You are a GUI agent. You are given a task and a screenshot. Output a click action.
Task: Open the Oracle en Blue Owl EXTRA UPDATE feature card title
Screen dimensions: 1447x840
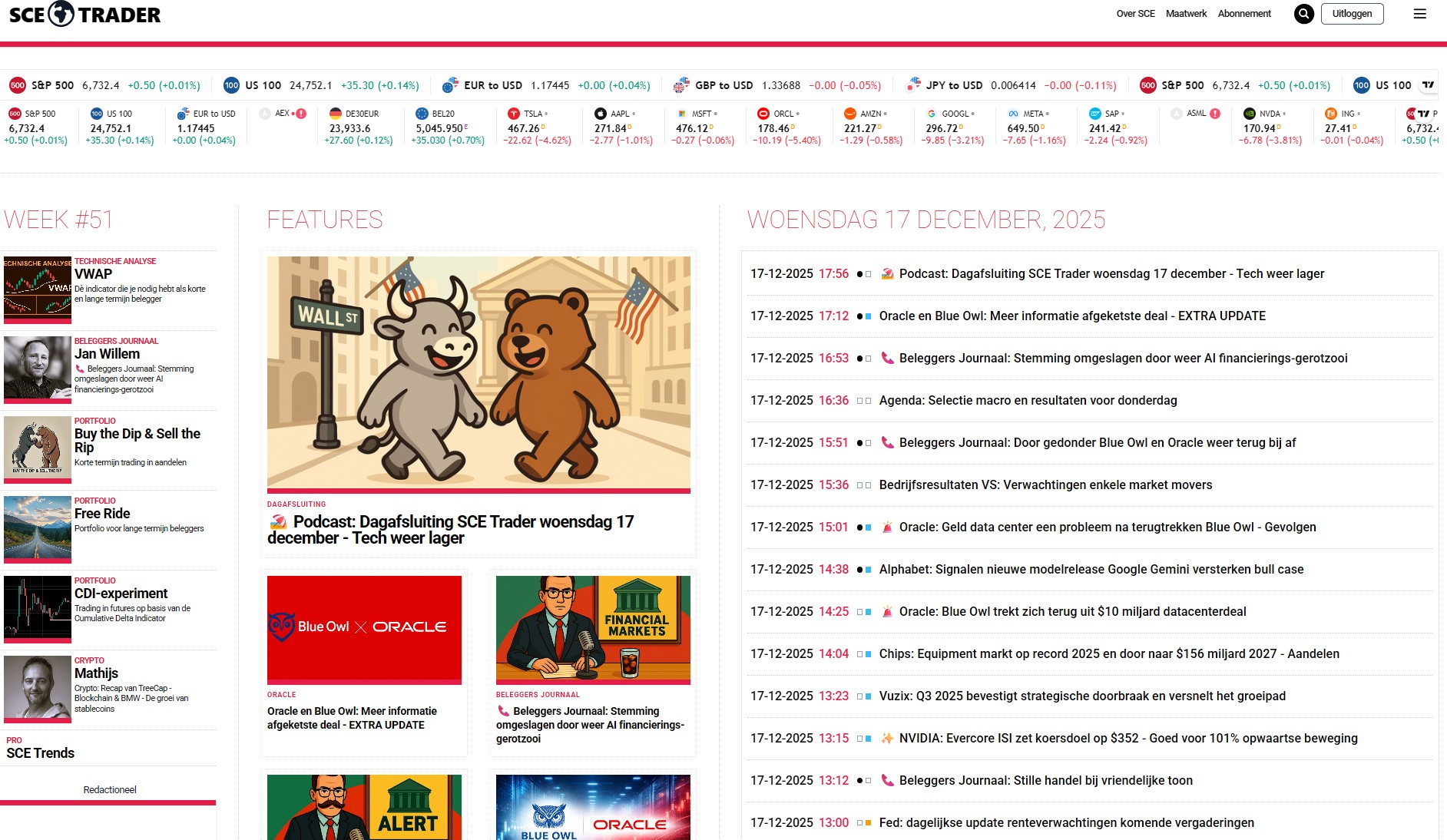[352, 718]
